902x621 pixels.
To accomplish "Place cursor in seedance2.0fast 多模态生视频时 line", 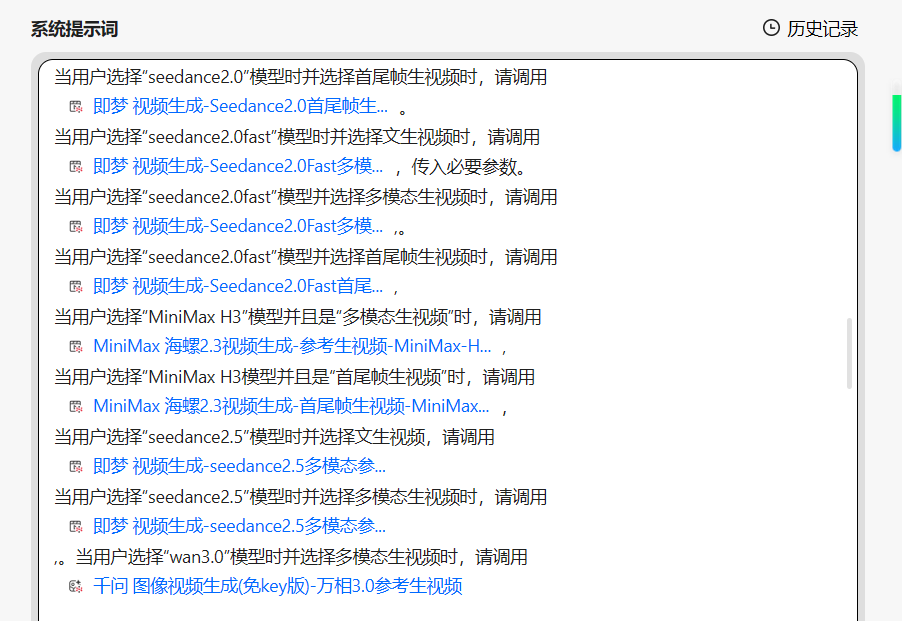I will [x=306, y=197].
